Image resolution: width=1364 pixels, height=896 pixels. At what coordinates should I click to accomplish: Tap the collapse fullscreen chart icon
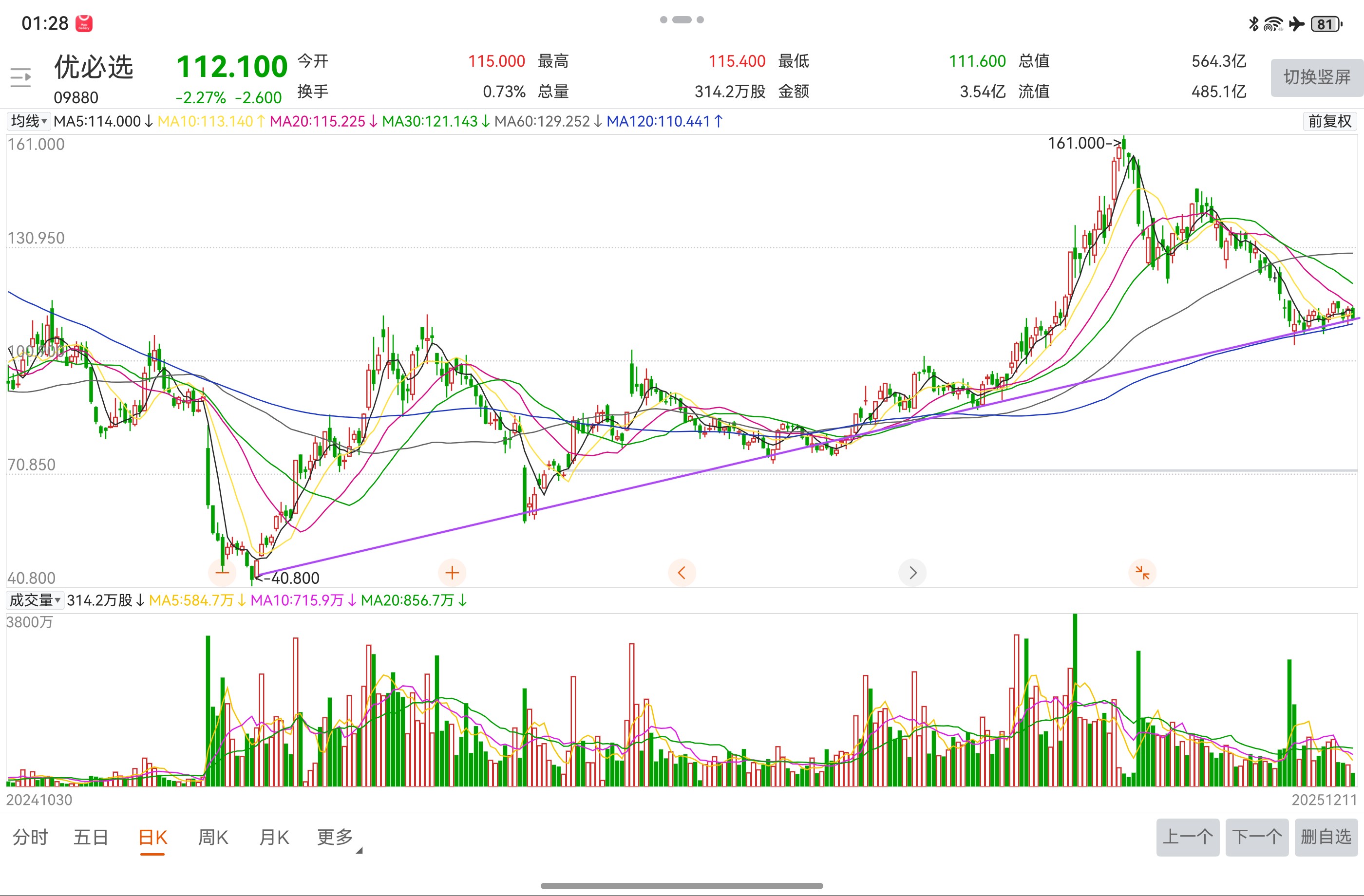(x=1142, y=572)
